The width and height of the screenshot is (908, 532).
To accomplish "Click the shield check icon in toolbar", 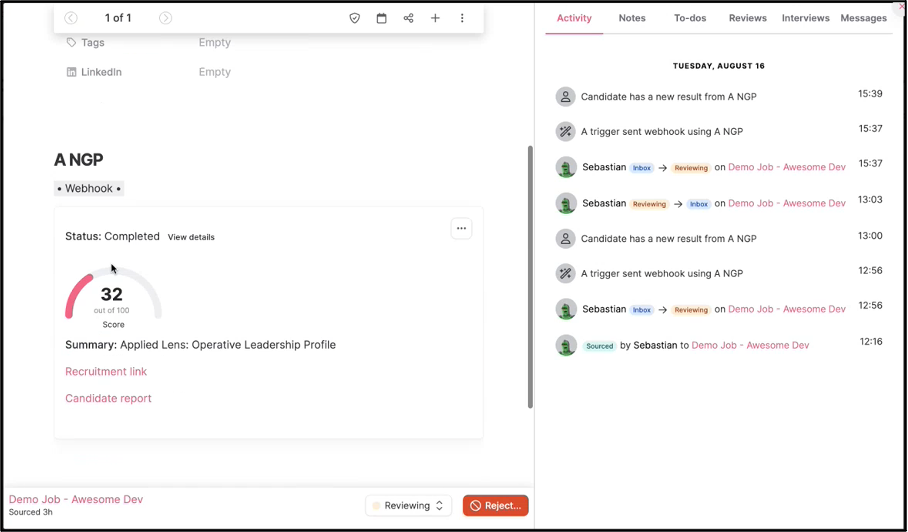I will (354, 18).
